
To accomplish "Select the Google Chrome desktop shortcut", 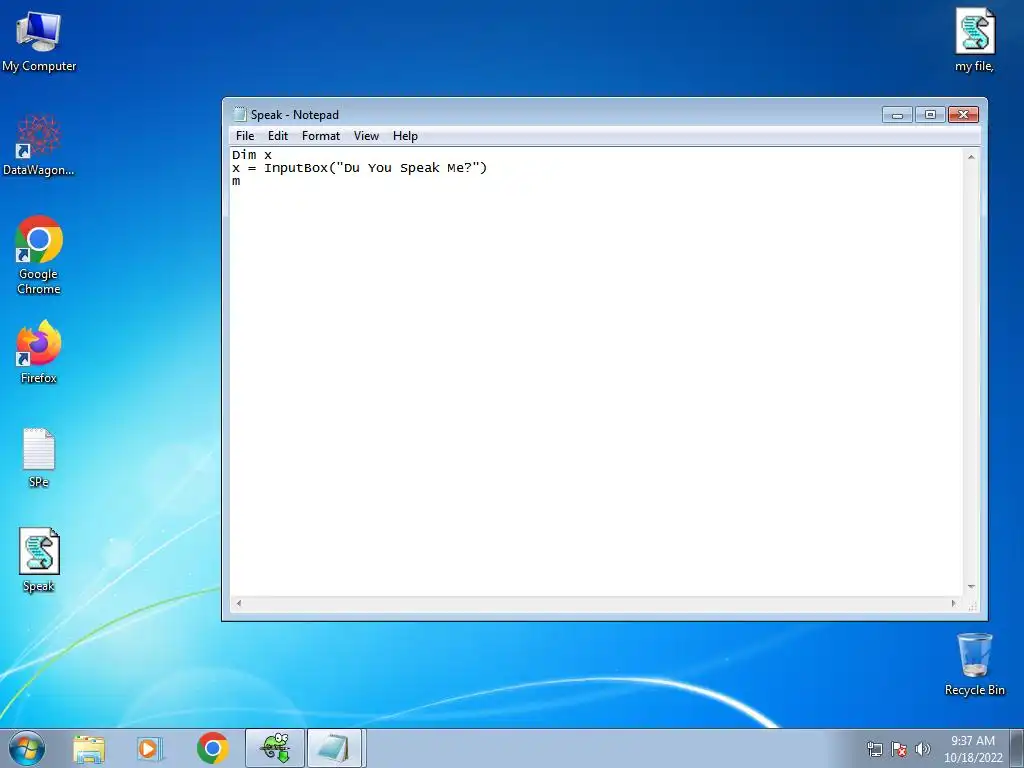I will pos(39,255).
